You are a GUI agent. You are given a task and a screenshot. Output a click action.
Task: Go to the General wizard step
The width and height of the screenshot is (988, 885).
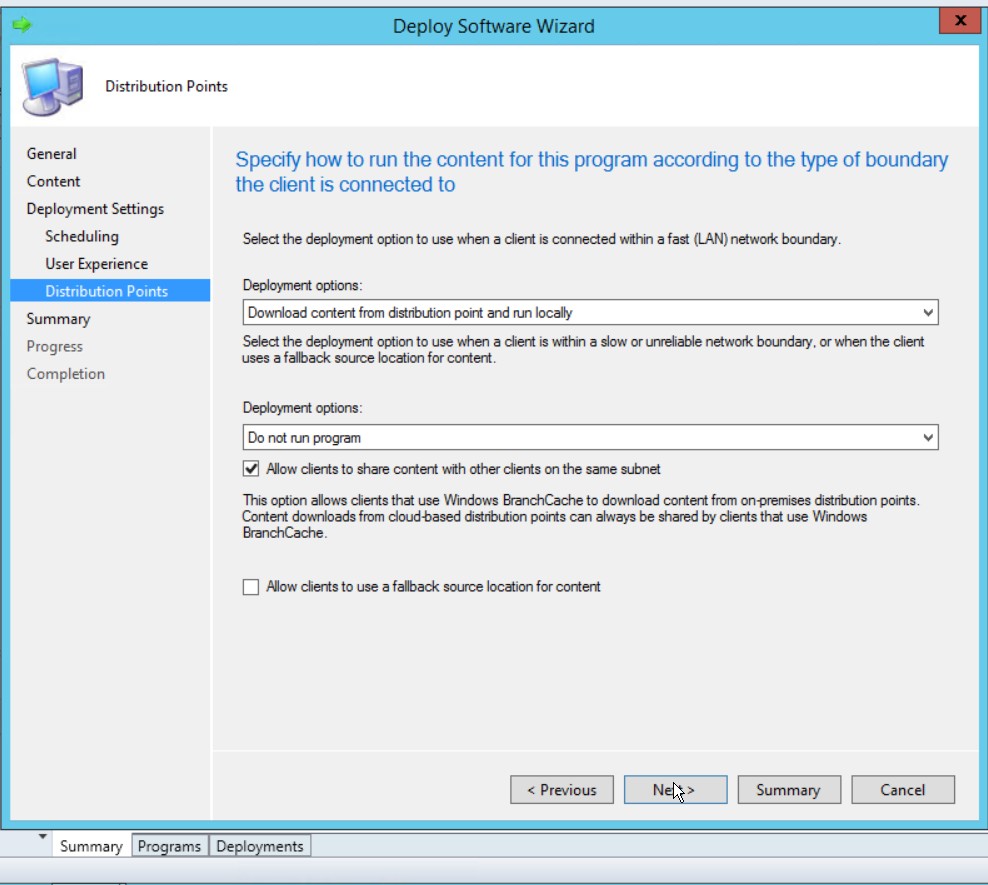[x=52, y=154]
